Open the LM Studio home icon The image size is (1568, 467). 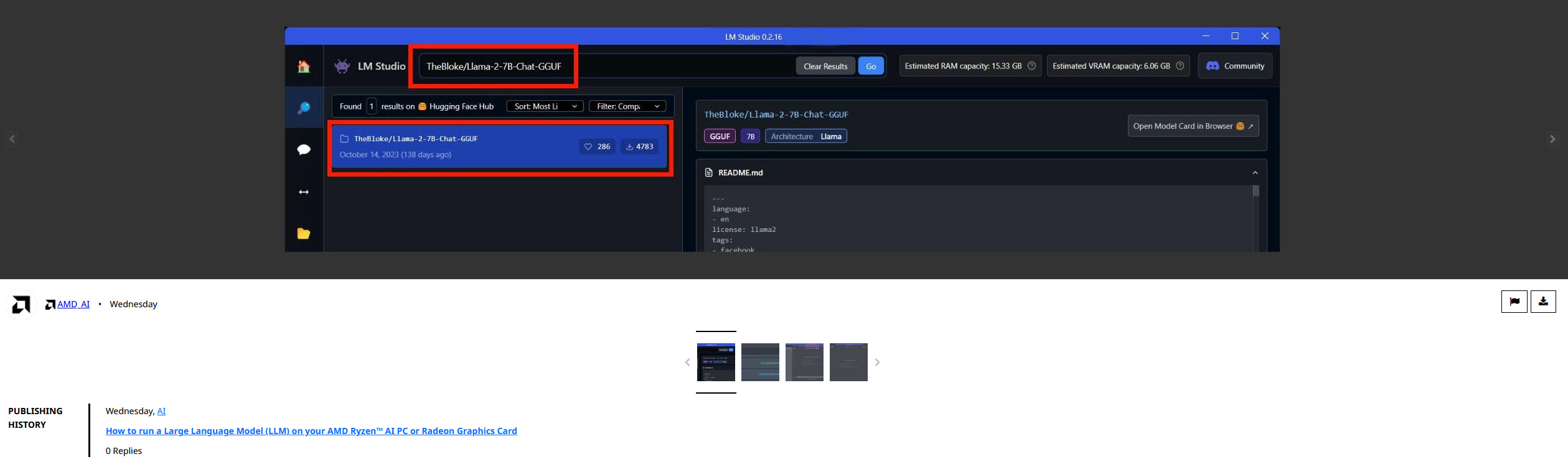(x=304, y=67)
